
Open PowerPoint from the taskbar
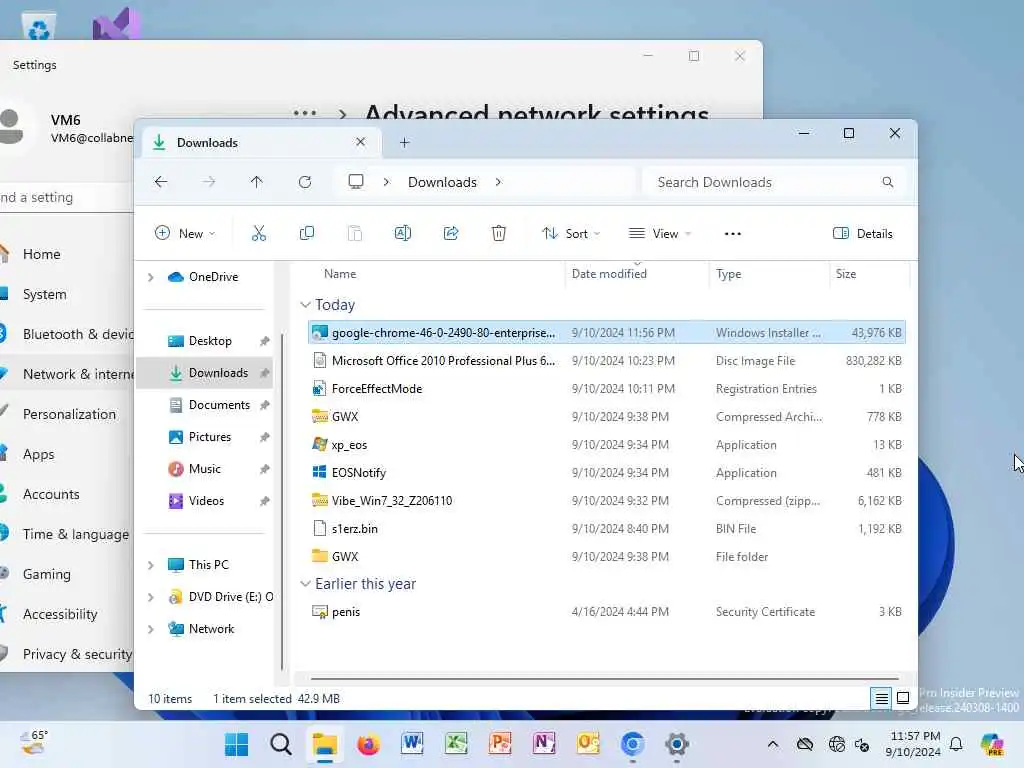click(x=500, y=744)
